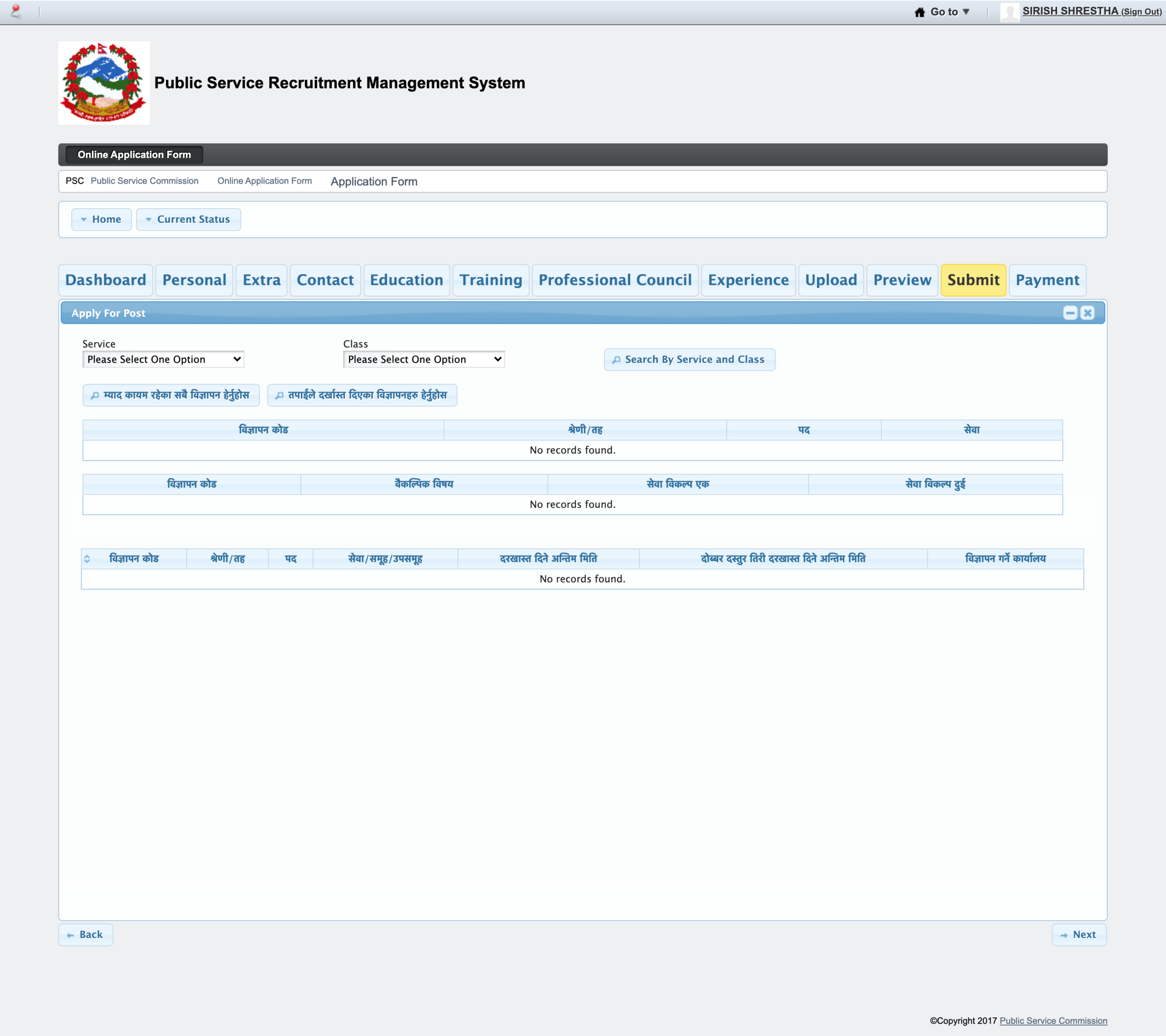Expand the Current Status menu
This screenshot has height=1036, width=1166.
pos(188,219)
